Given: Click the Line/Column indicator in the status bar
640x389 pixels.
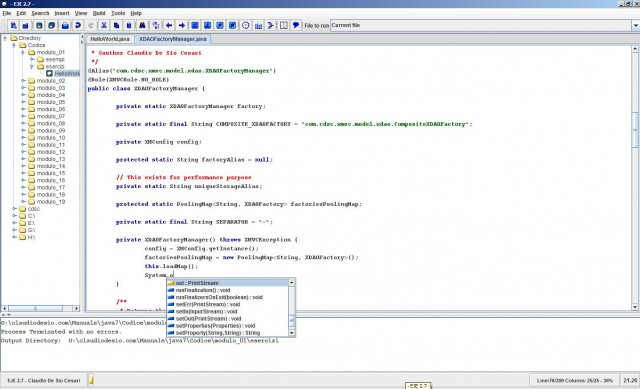Looking at the screenshot, I should [x=574, y=380].
